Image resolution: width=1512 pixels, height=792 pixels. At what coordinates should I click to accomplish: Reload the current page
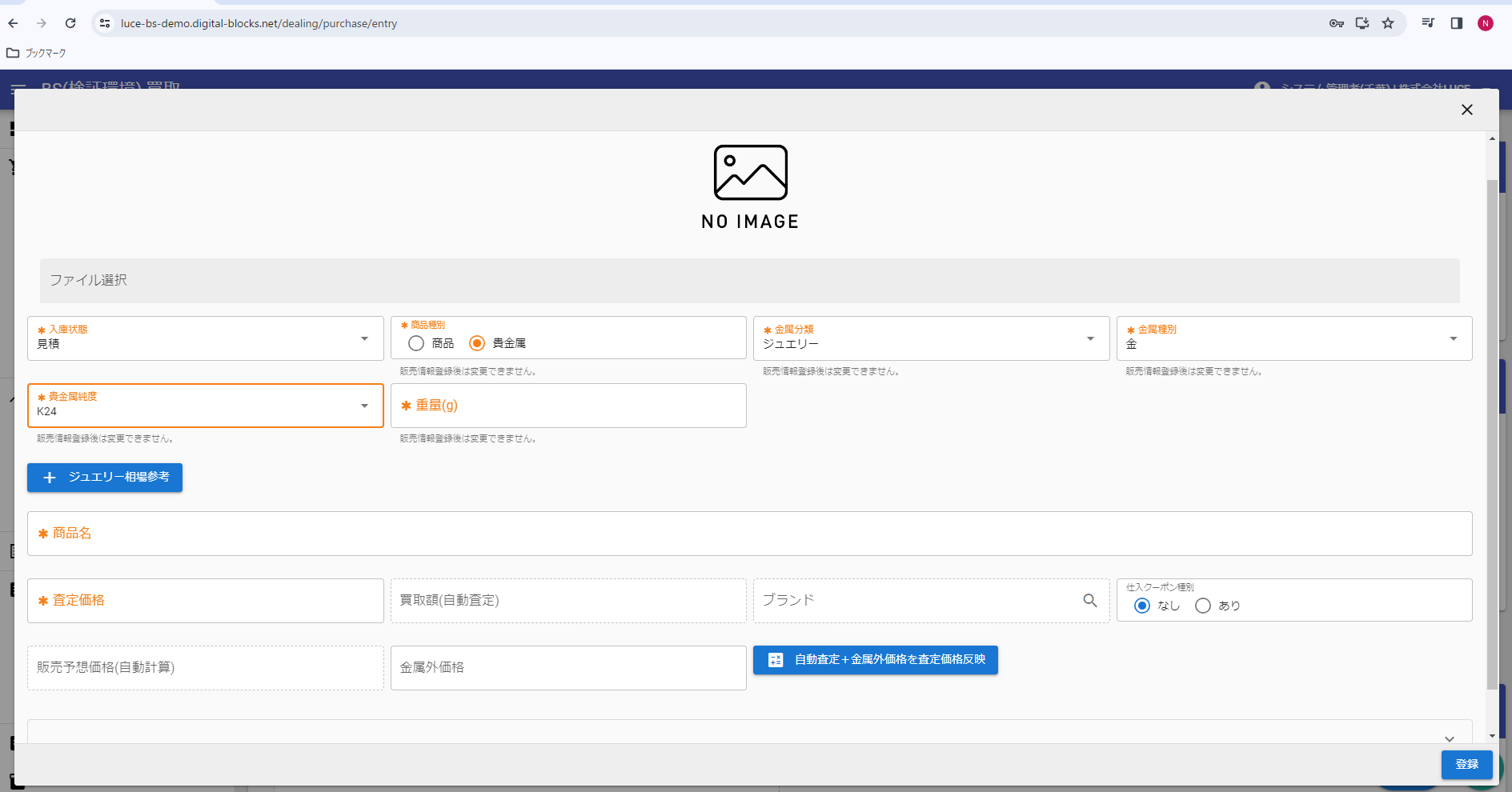point(70,23)
